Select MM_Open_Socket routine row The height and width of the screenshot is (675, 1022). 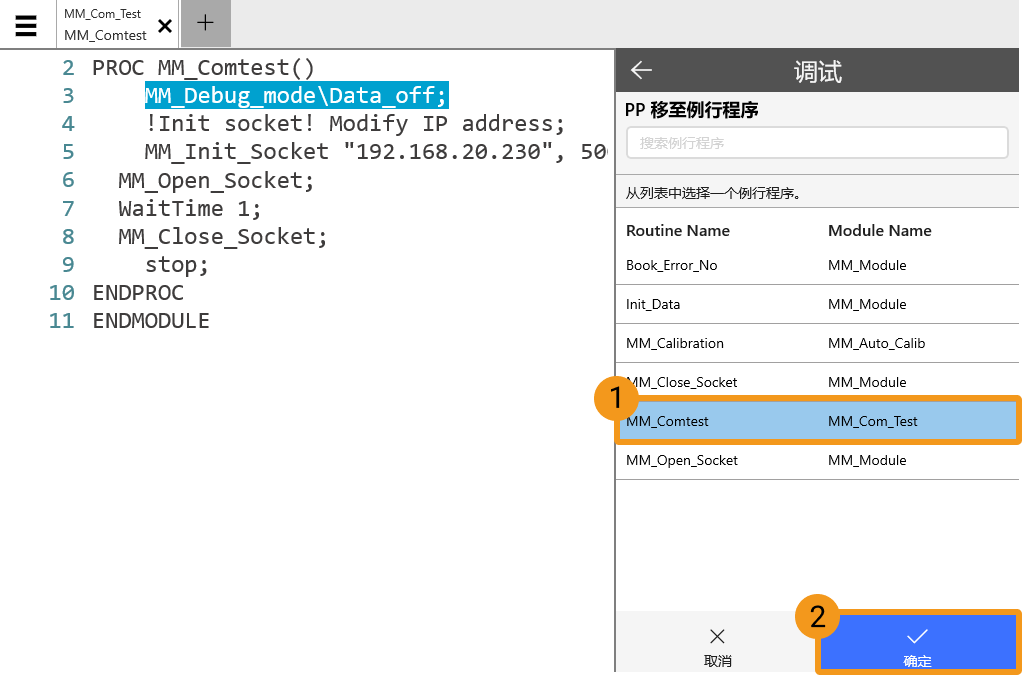(817, 460)
